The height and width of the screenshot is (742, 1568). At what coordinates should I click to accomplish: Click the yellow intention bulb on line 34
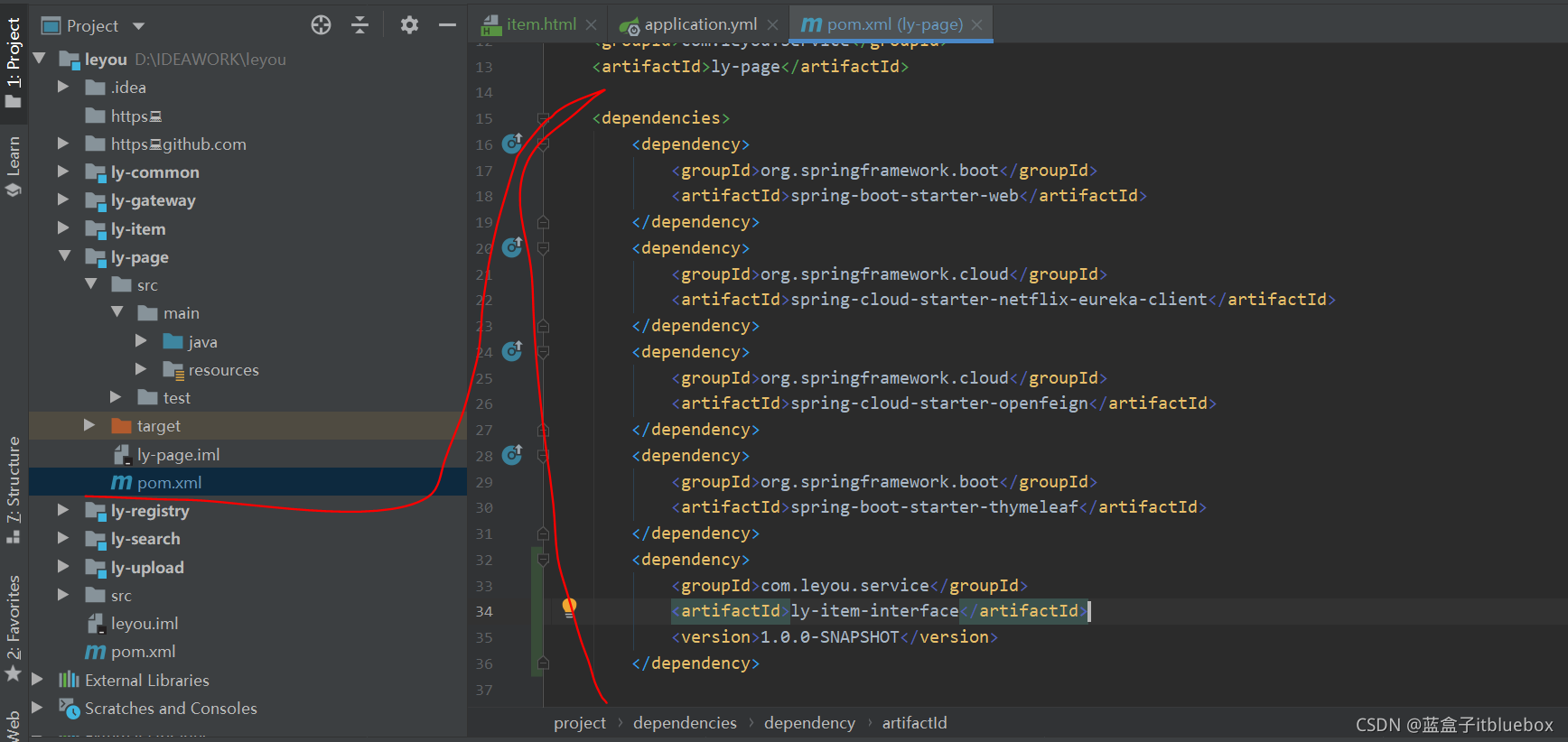[569, 608]
